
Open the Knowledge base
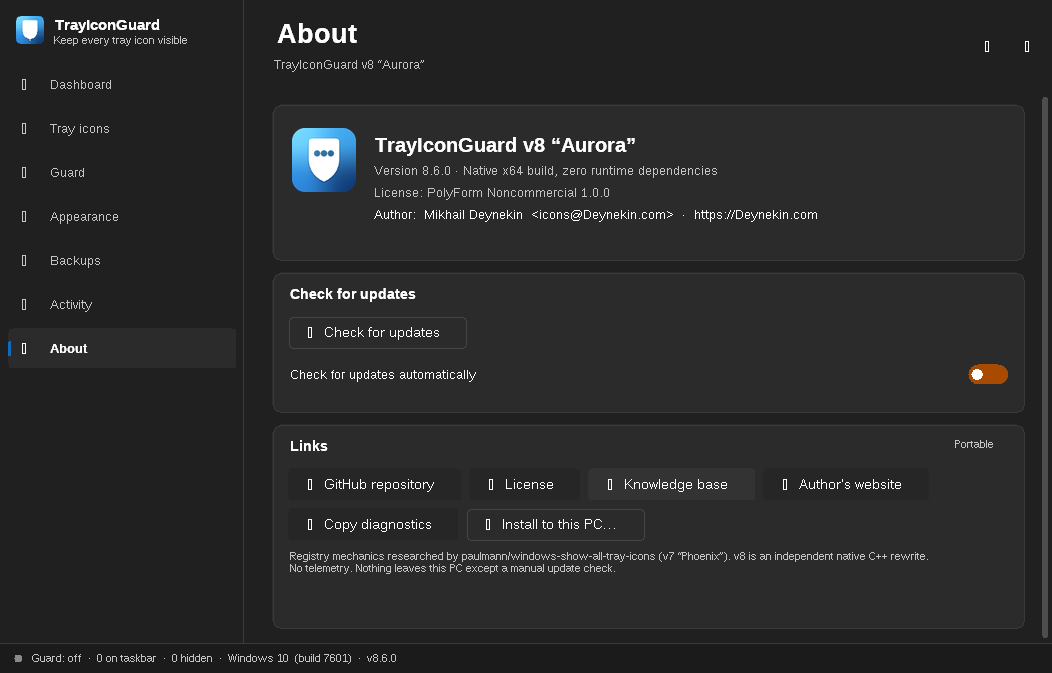point(671,484)
